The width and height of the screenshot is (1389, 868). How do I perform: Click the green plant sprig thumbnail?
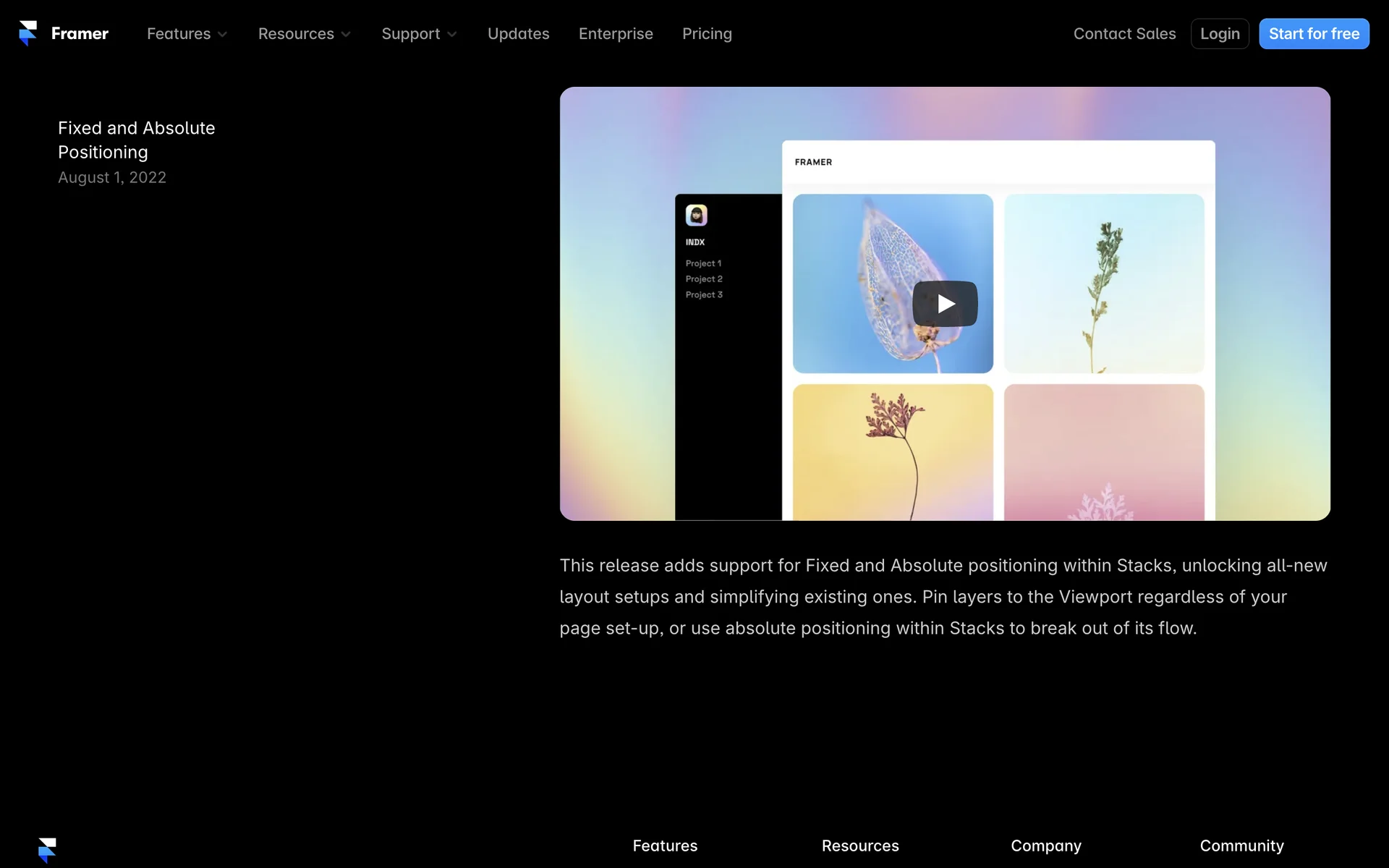pos(1104,284)
